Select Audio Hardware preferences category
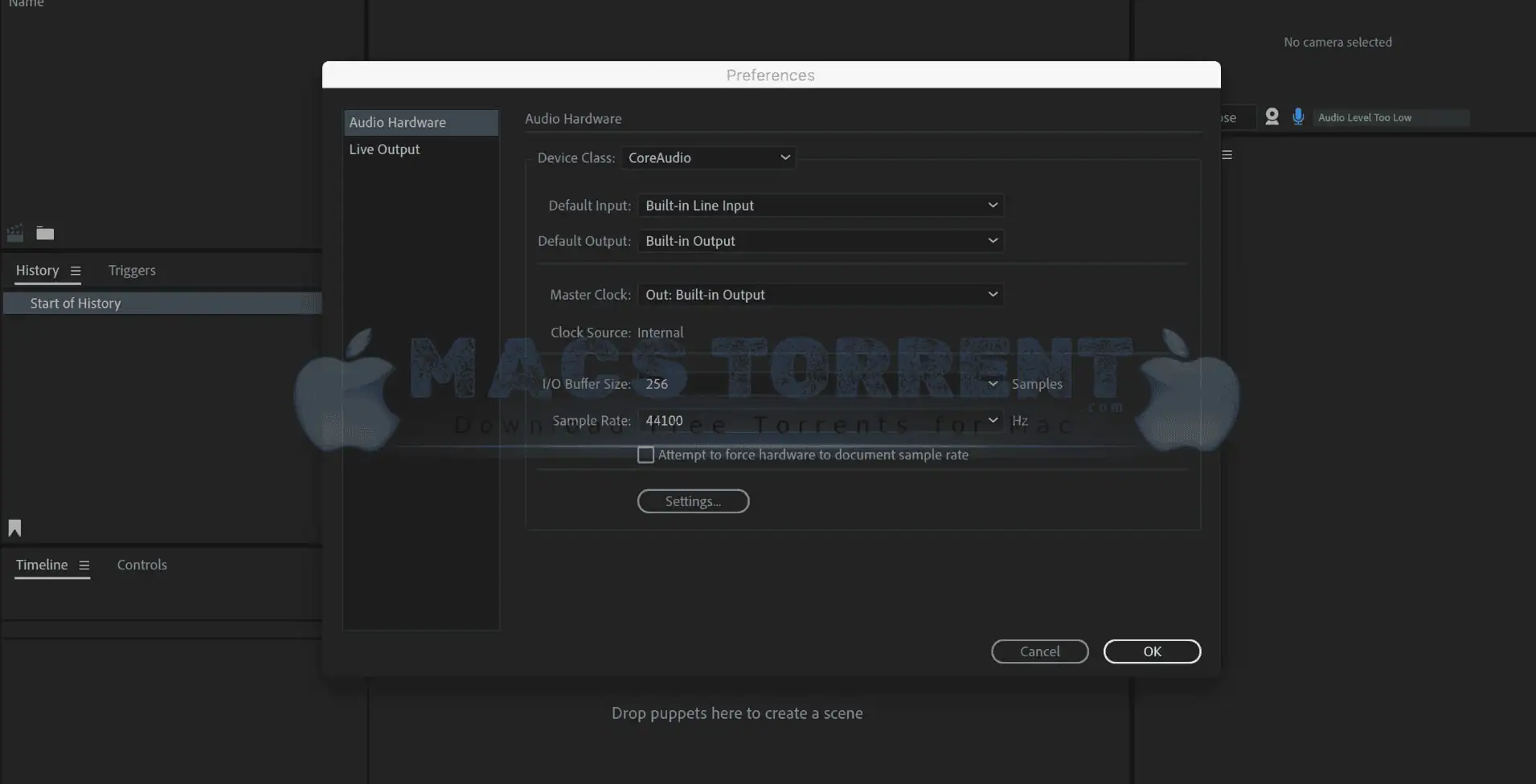Viewport: 1536px width, 784px height. tap(421, 123)
